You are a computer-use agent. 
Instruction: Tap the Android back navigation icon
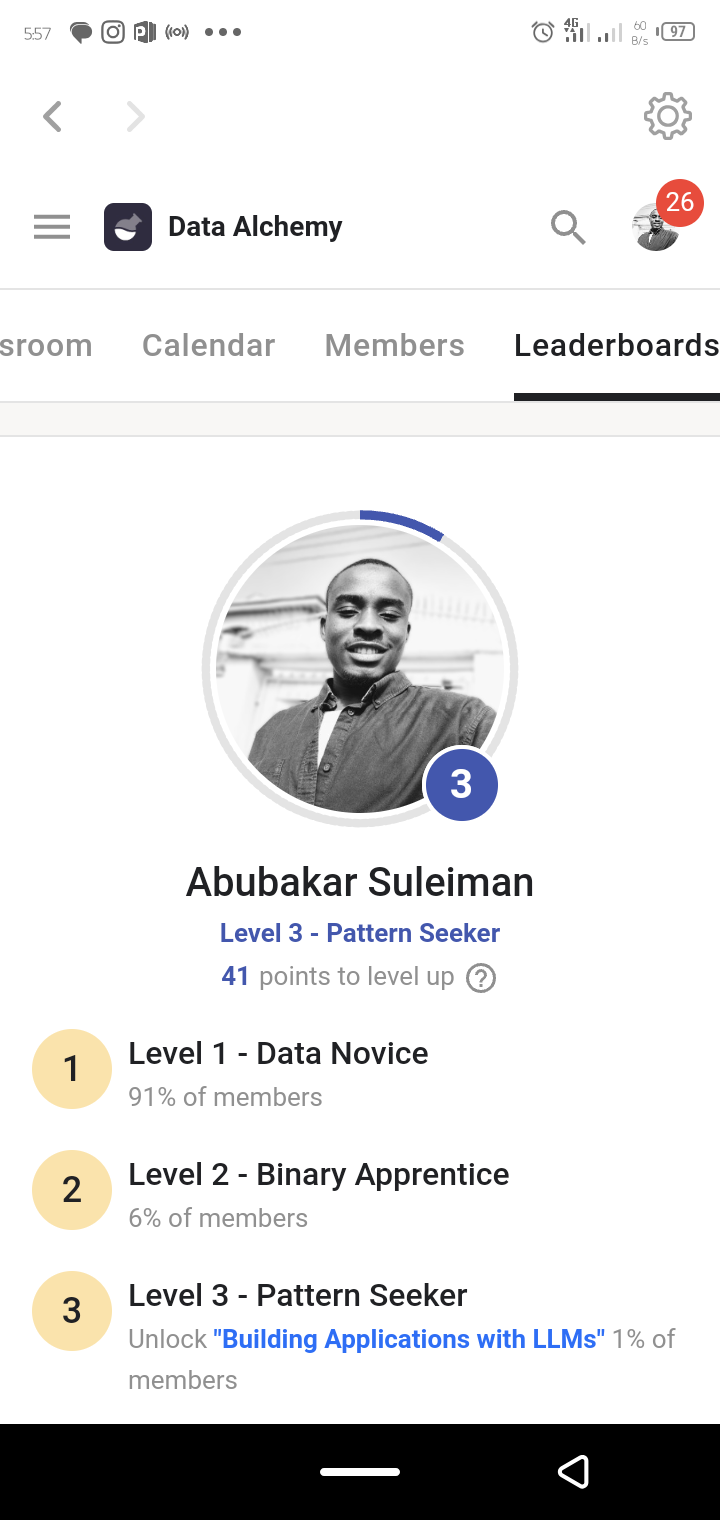coord(574,1471)
